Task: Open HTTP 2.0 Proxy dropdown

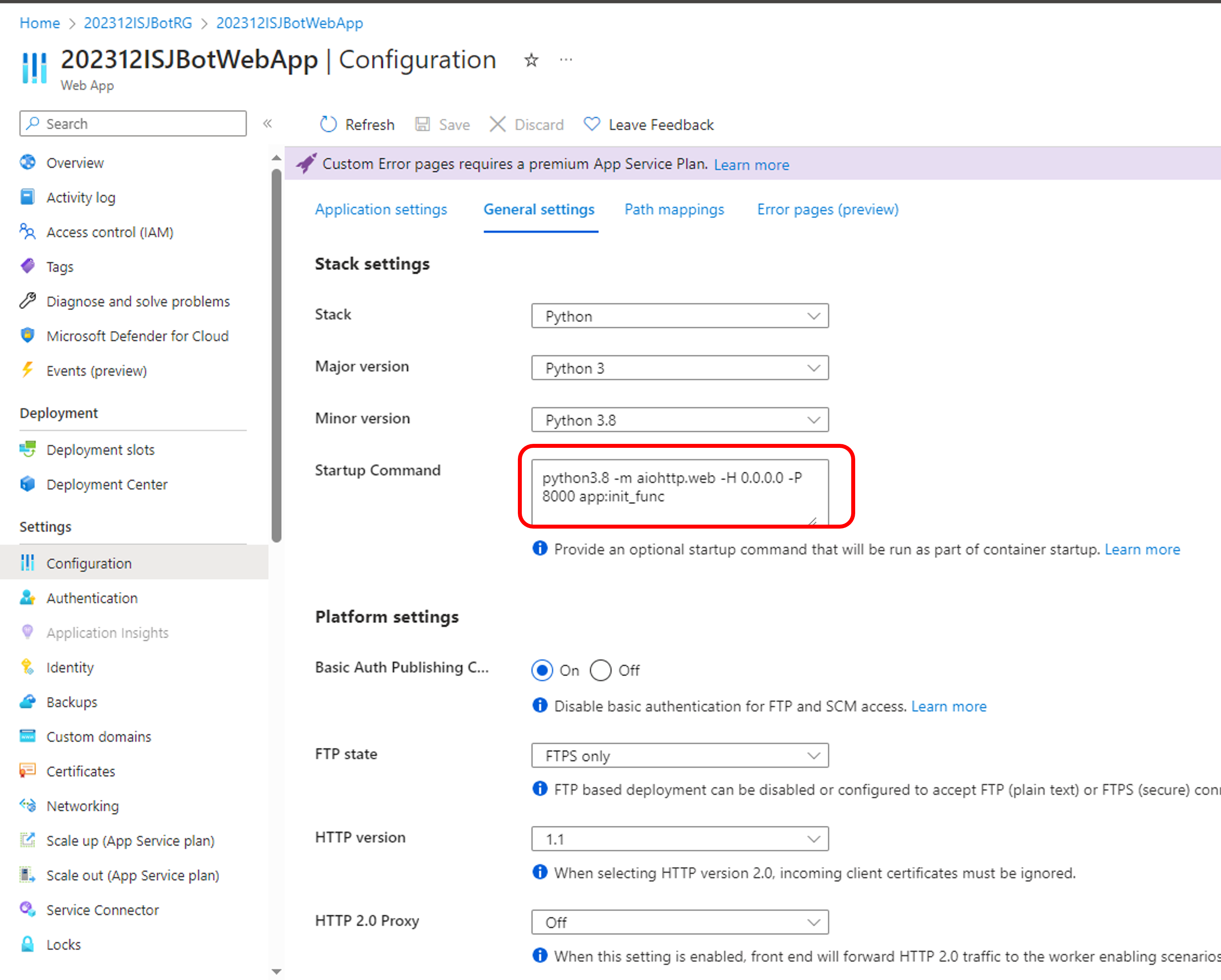Action: [680, 922]
